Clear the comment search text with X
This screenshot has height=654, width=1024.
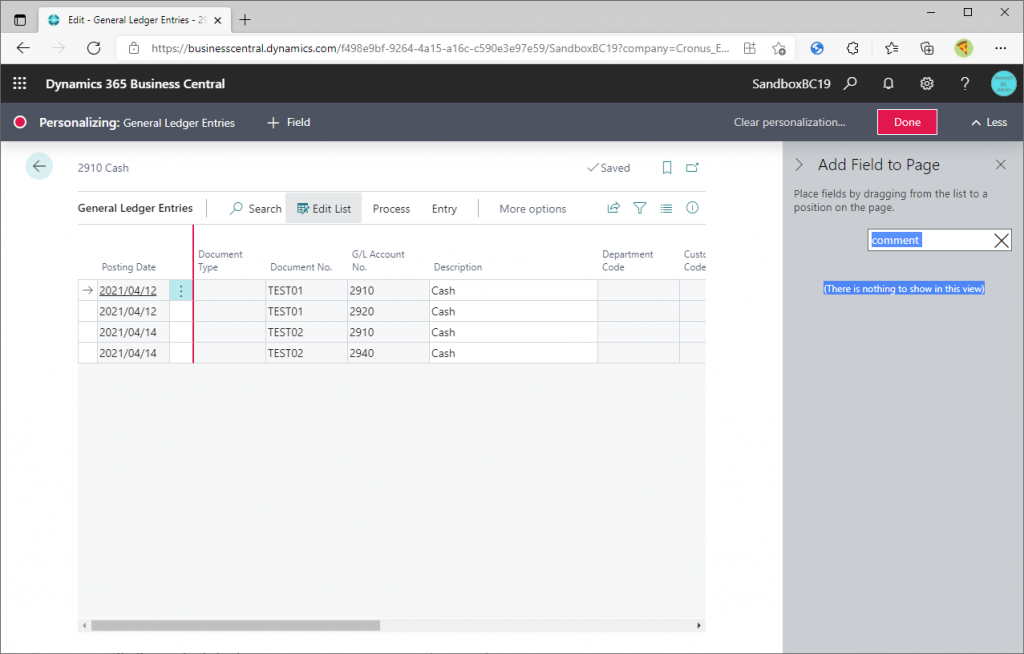pos(1001,240)
